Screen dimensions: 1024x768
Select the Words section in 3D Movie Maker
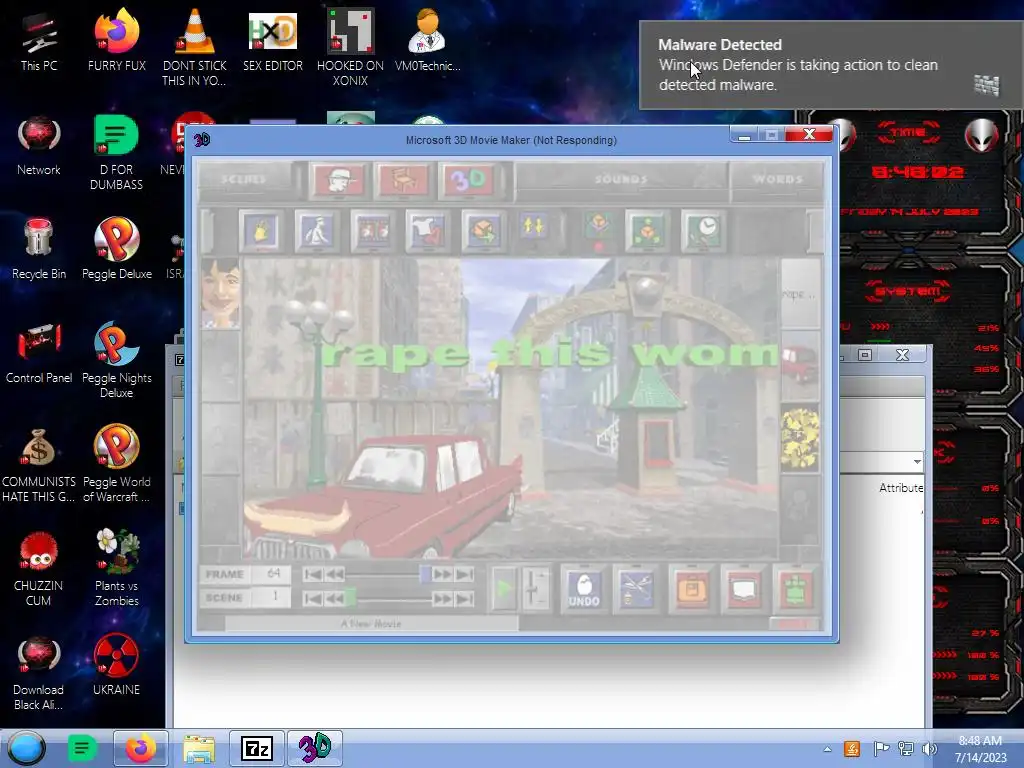pos(777,178)
